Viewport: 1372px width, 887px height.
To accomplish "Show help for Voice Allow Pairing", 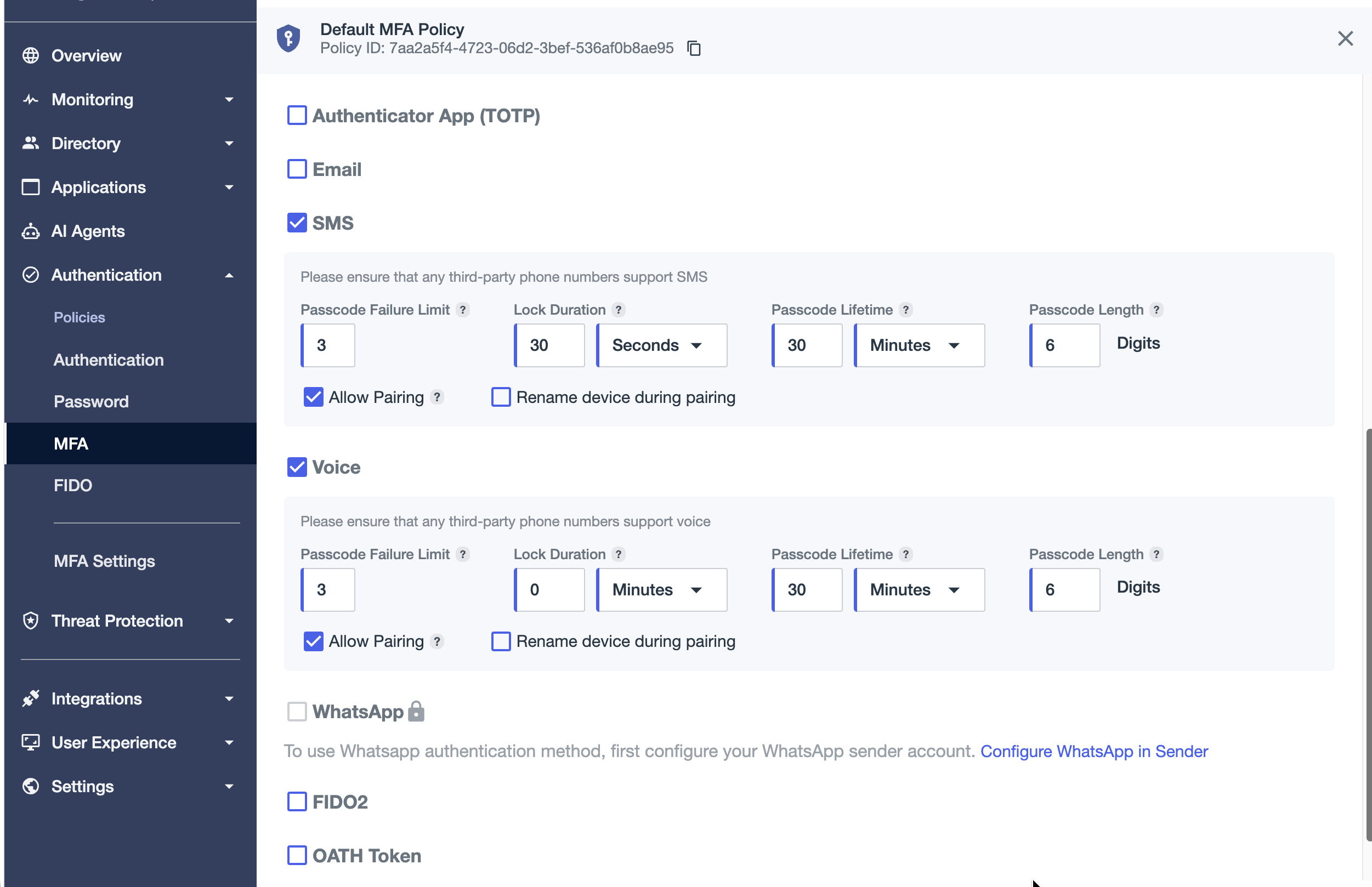I will (437, 641).
